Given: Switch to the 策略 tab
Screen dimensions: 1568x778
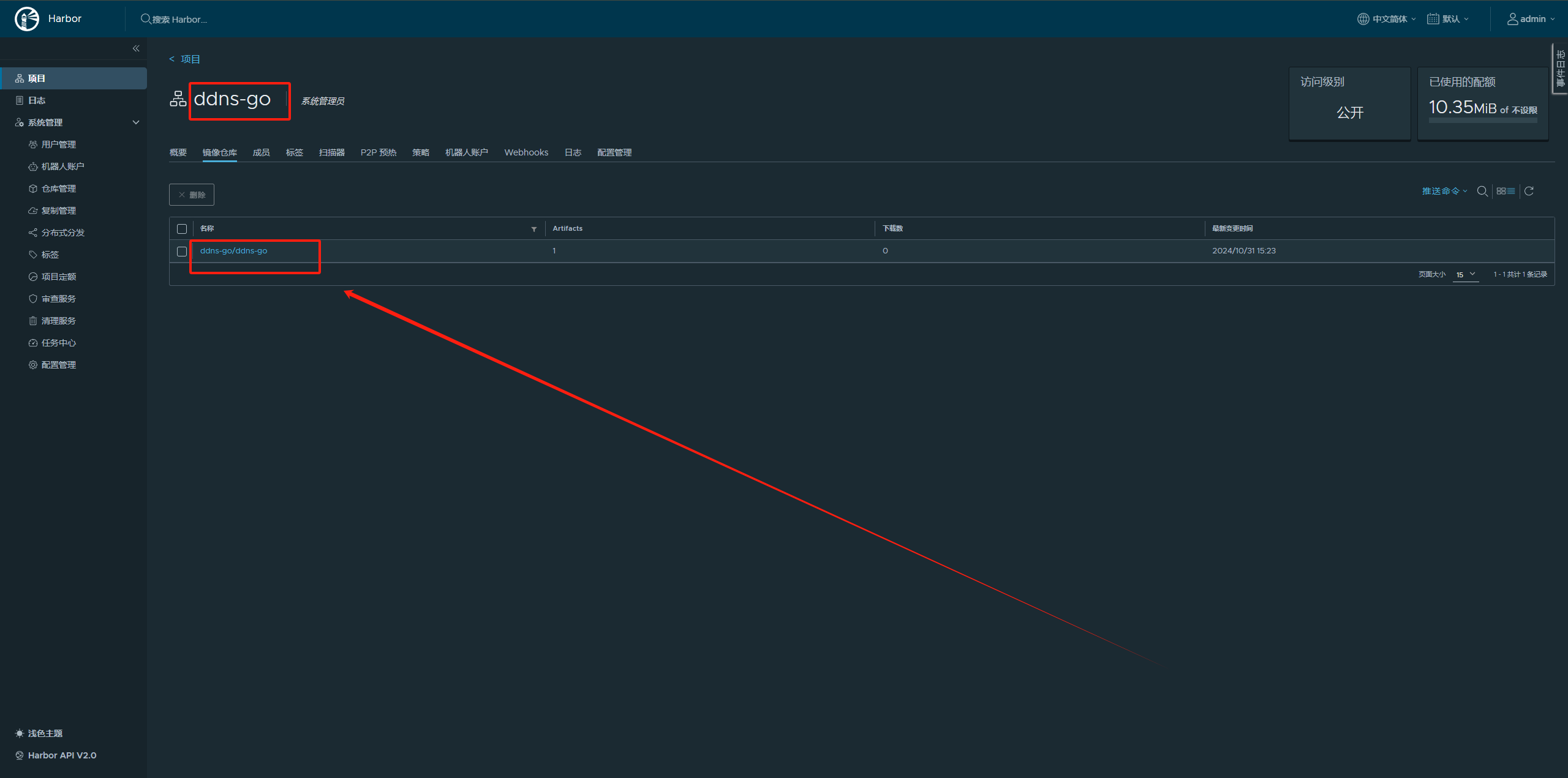Looking at the screenshot, I should [x=421, y=152].
